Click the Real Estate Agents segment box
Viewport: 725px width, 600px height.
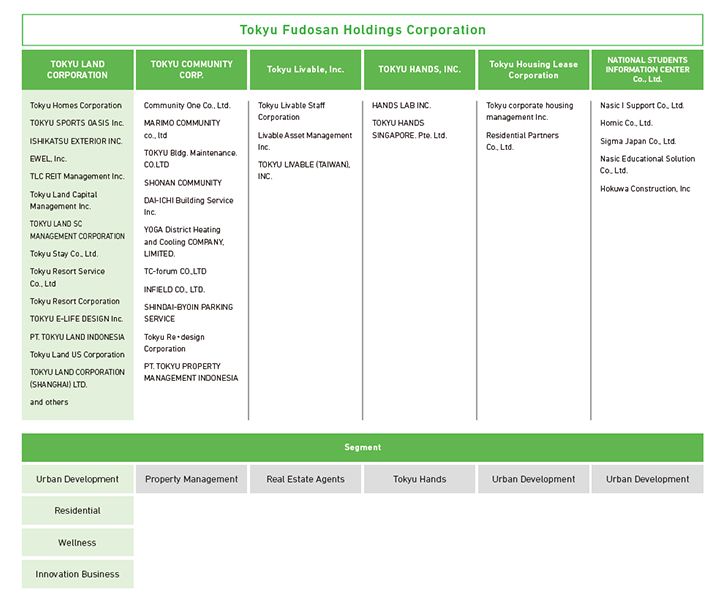pyautogui.click(x=305, y=479)
